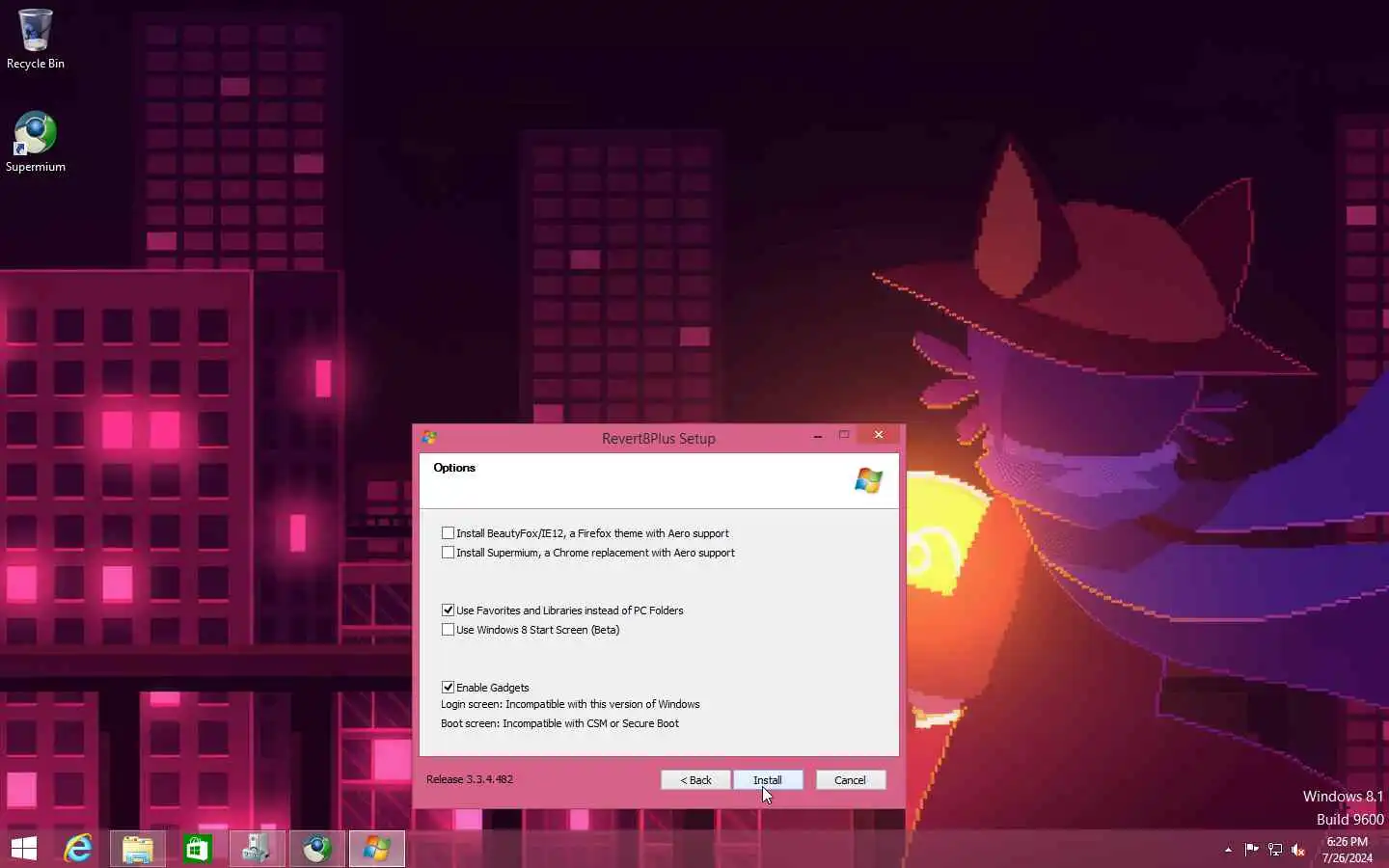Screen dimensions: 1389x868
Task: Go to previous page with Back
Action: tap(695, 779)
